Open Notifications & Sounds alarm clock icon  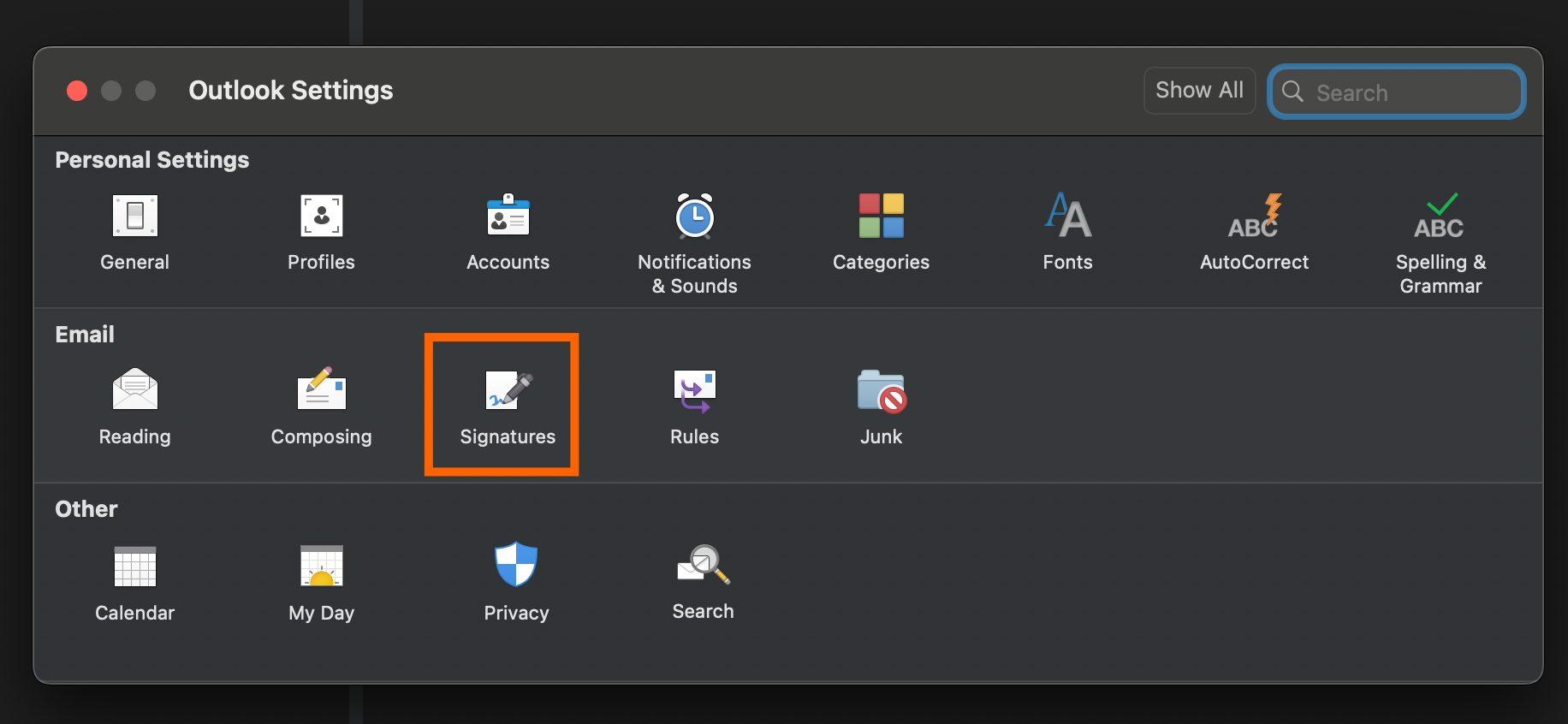click(695, 216)
